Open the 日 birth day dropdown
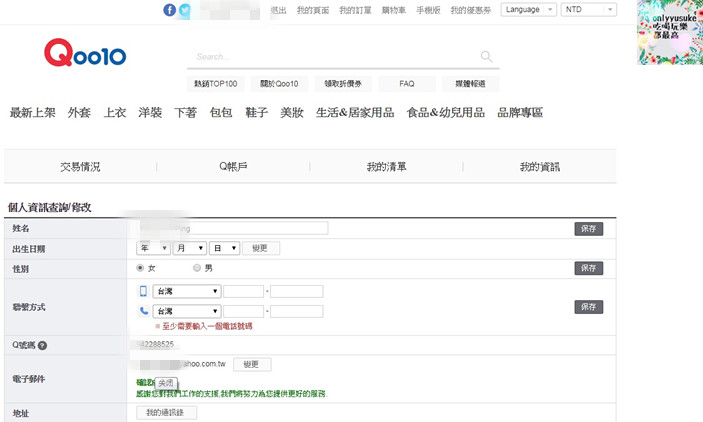 click(225, 248)
